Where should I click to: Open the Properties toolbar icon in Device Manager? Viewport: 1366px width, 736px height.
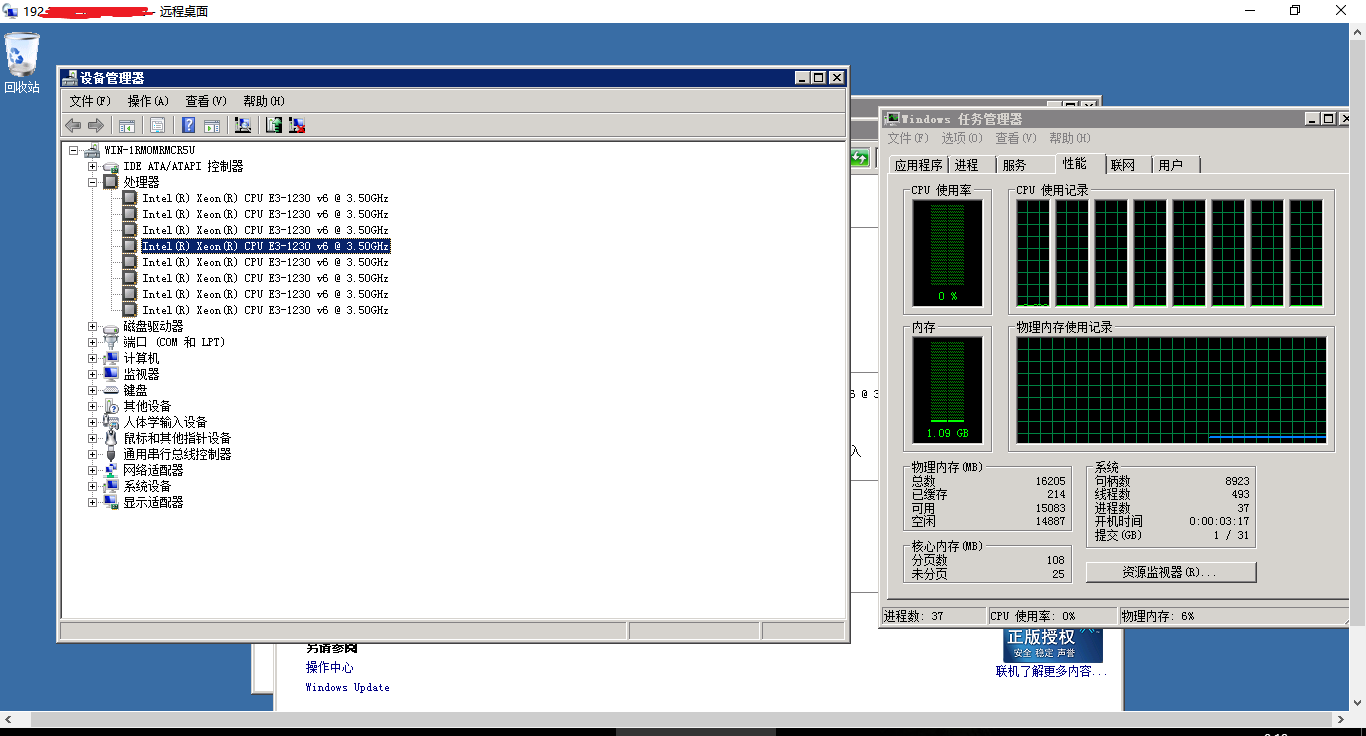[157, 125]
